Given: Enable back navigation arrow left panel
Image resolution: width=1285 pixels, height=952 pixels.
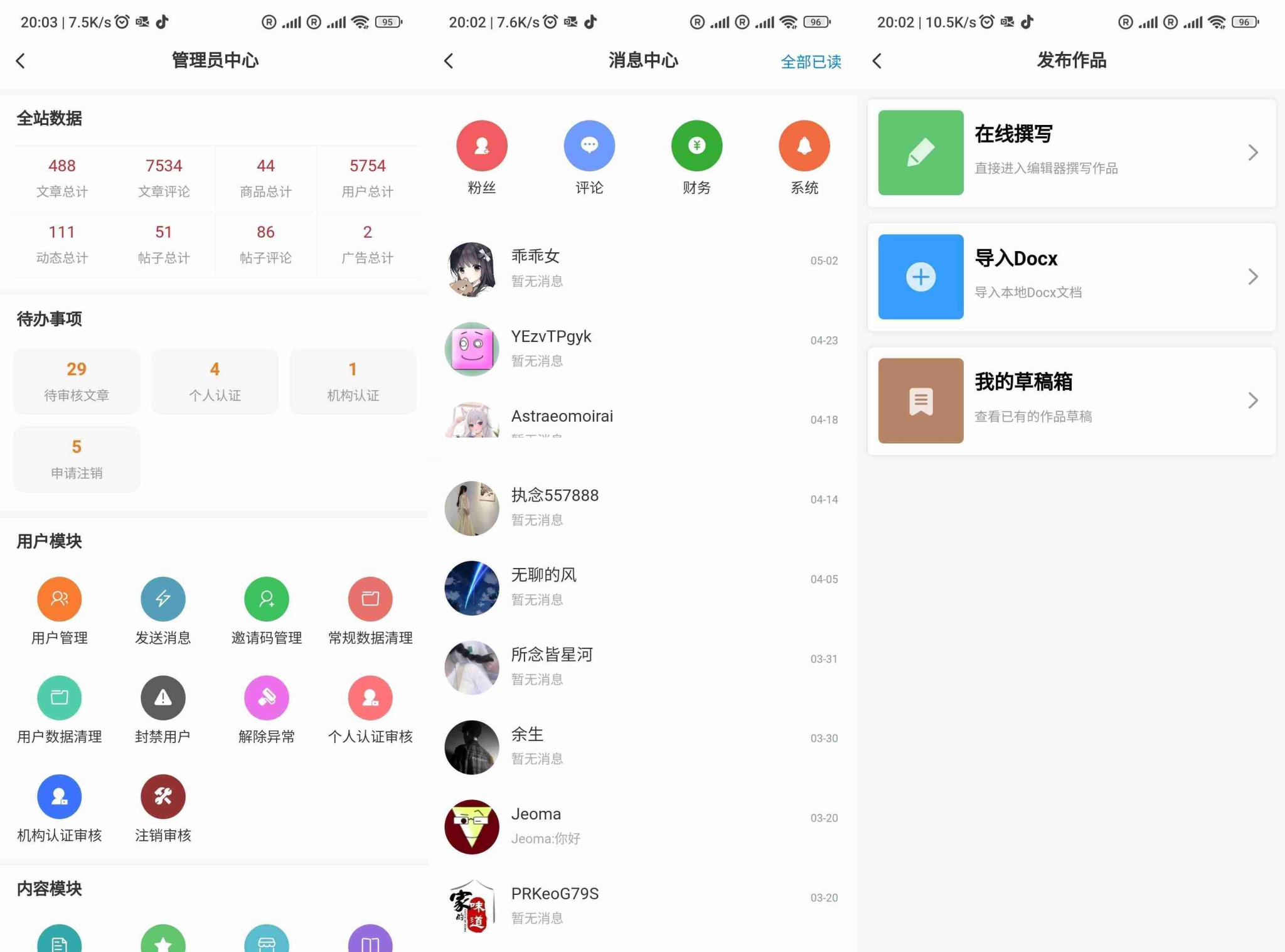Looking at the screenshot, I should point(22,60).
